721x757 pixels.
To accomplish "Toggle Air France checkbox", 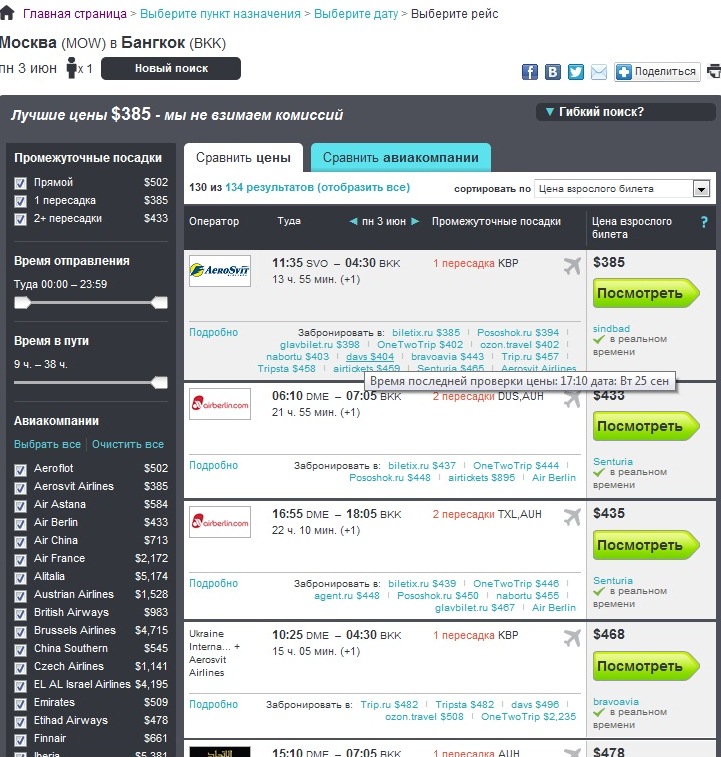I will 20,559.
